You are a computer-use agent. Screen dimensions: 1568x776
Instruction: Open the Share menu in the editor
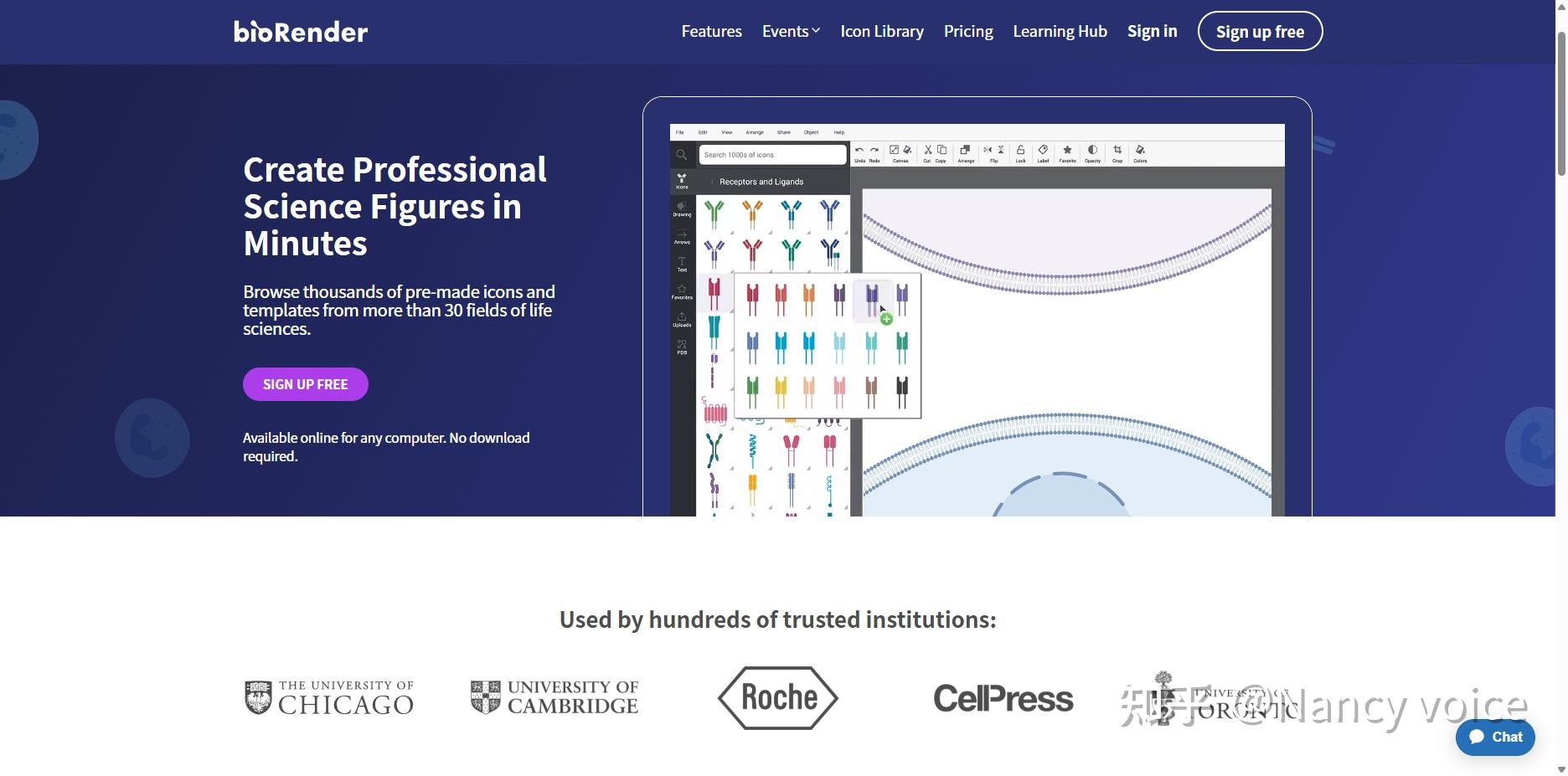[x=784, y=132]
